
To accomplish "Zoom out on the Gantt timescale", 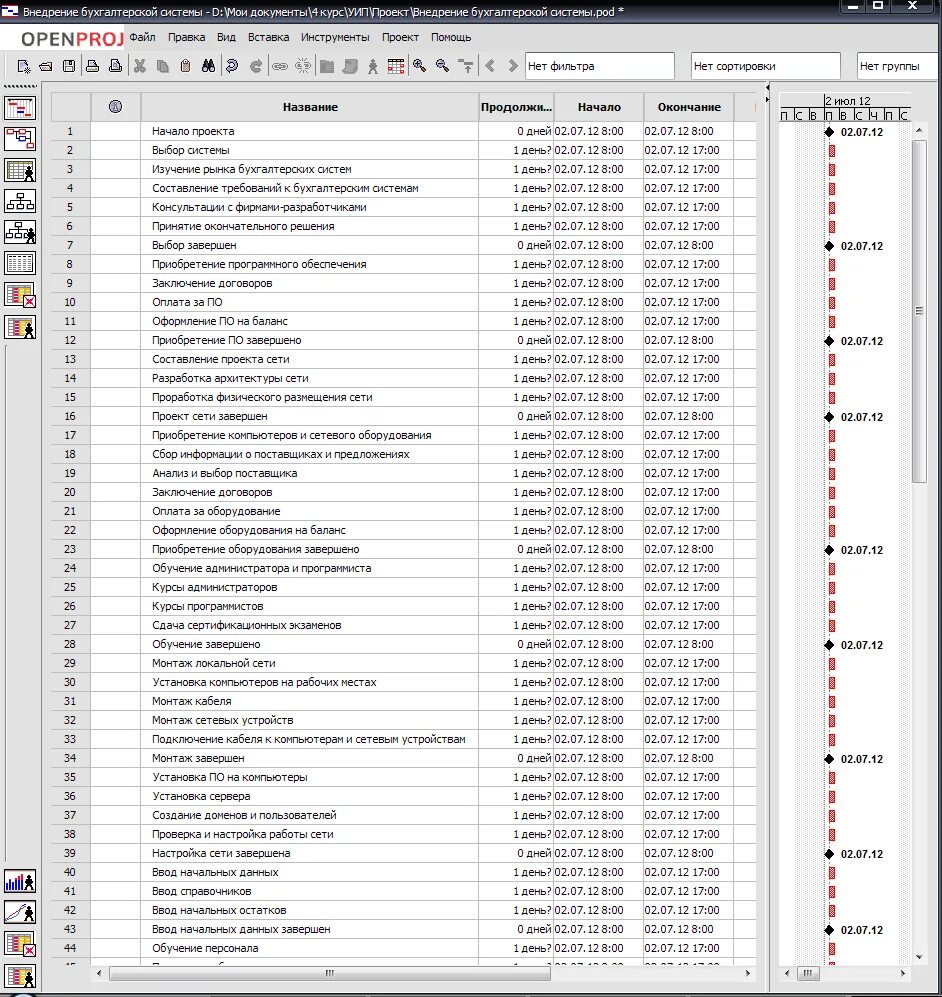I will tap(442, 66).
